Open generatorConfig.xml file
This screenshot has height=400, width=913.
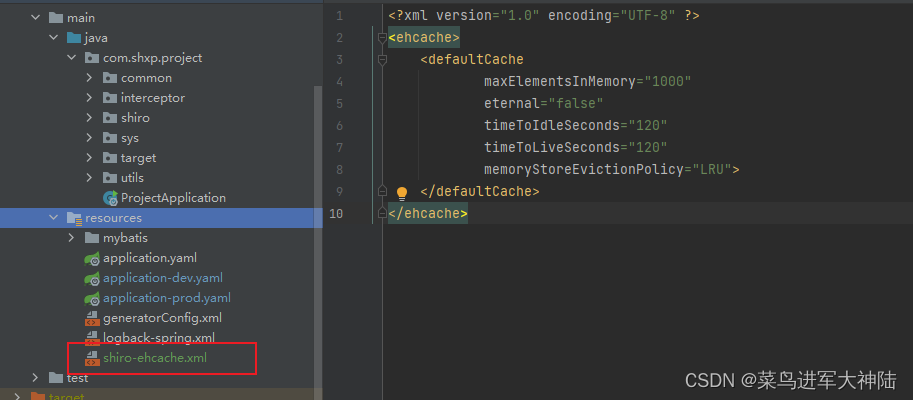162,318
